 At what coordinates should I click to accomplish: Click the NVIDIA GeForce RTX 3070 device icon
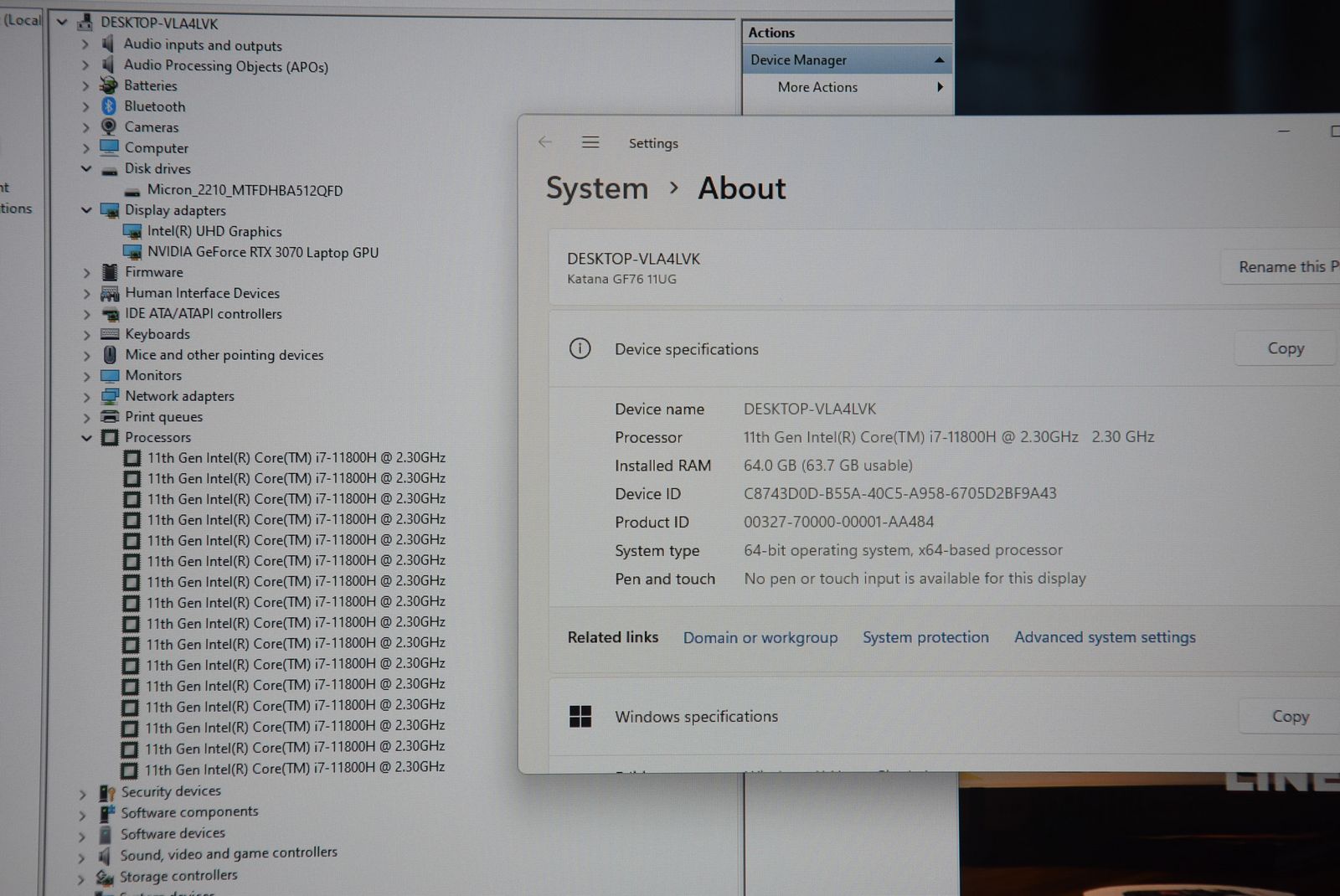[132, 251]
